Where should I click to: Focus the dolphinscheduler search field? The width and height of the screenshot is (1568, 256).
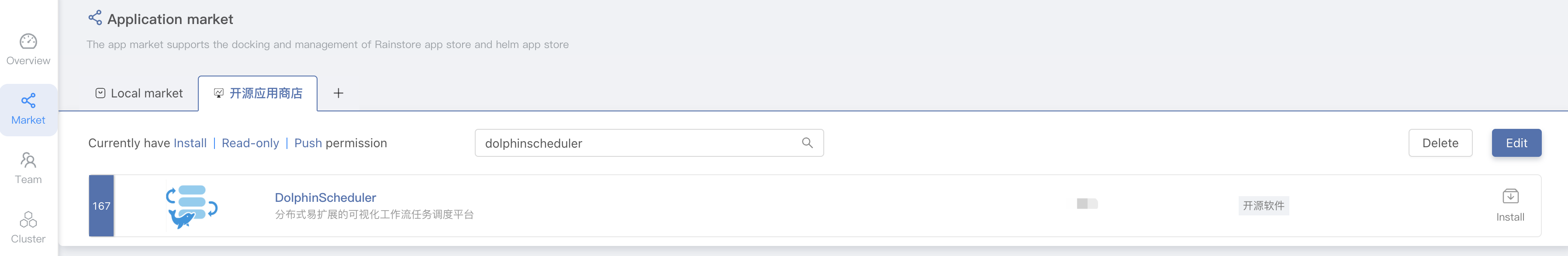point(639,143)
